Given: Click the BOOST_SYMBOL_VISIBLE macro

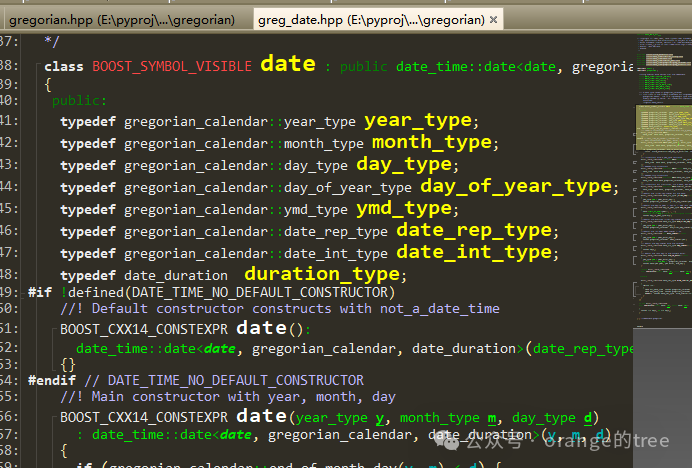Looking at the screenshot, I should pos(172,66).
